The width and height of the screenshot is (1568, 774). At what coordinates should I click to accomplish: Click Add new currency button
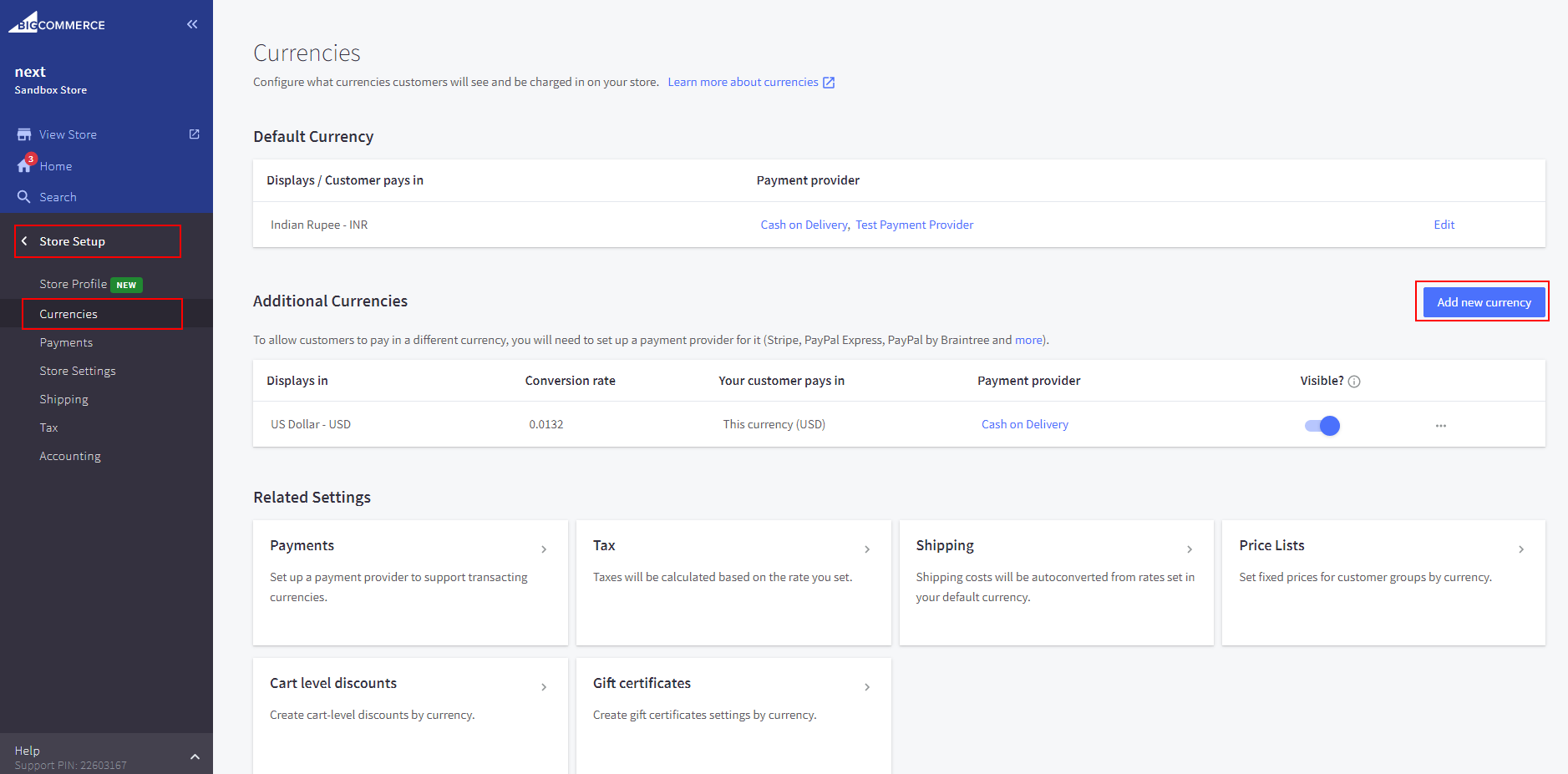(1483, 302)
